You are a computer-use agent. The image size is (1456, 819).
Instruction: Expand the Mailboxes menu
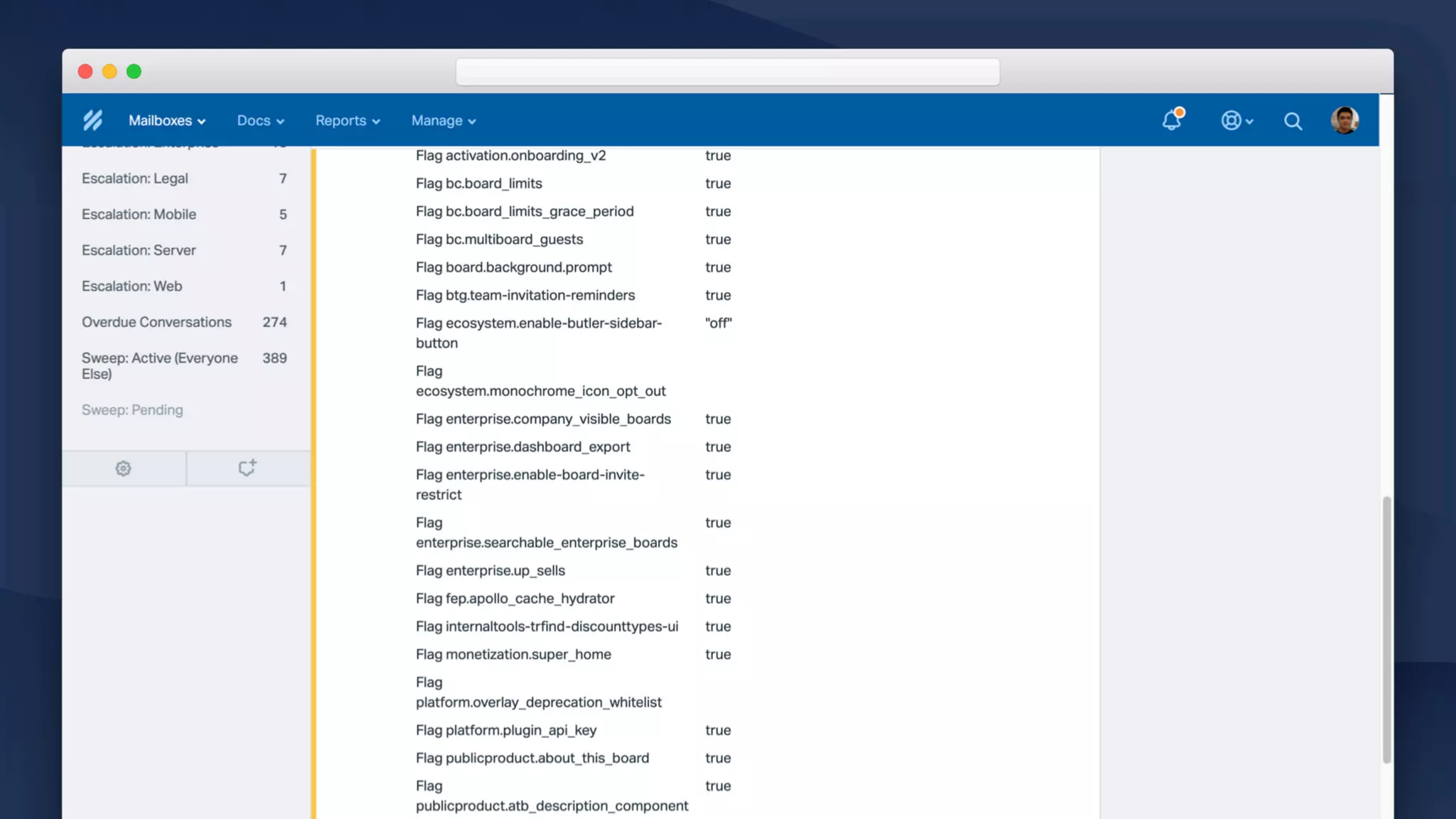point(167,121)
